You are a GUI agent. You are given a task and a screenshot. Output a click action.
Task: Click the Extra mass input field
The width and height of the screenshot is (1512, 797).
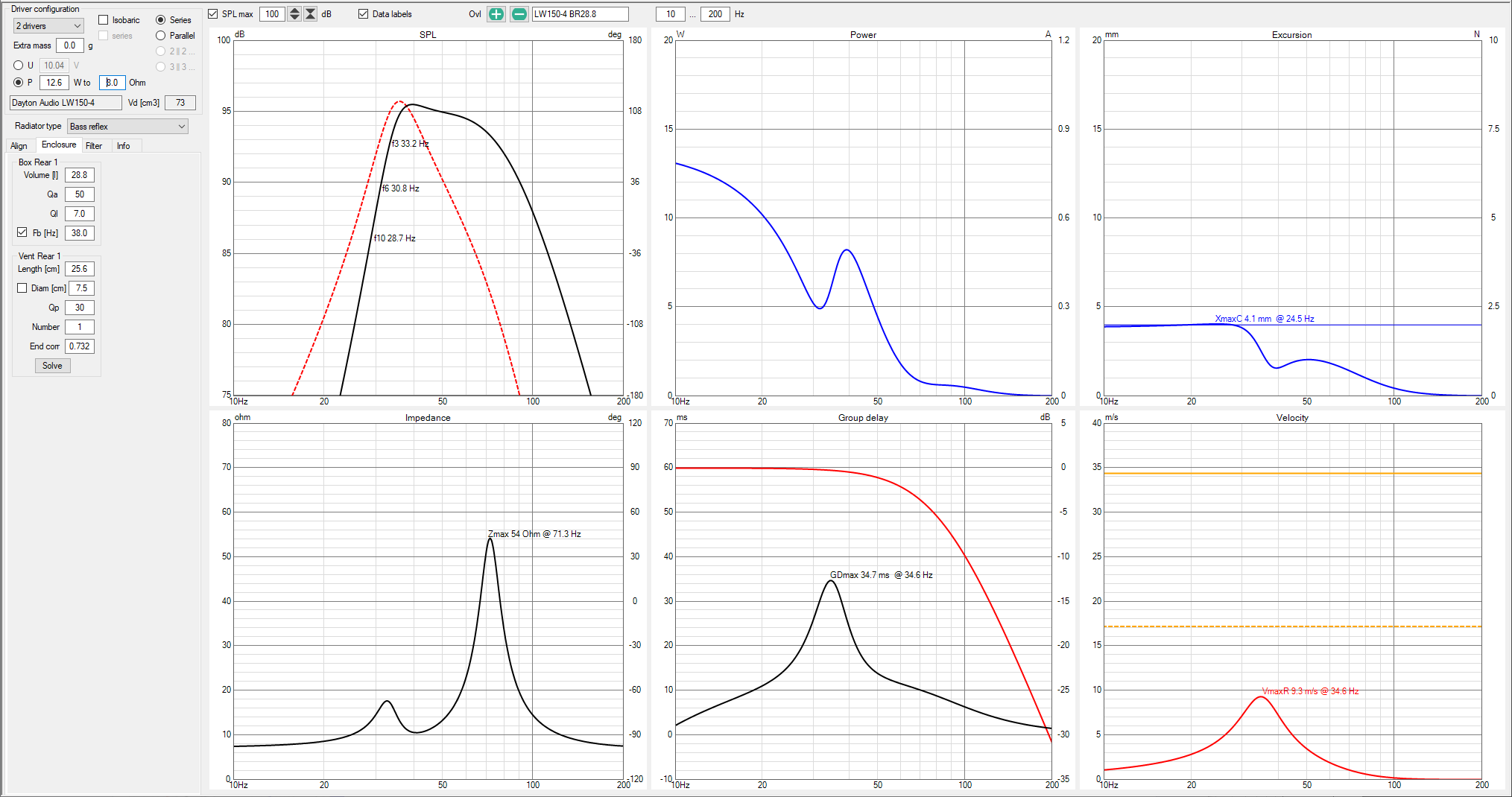pyautogui.click(x=69, y=45)
